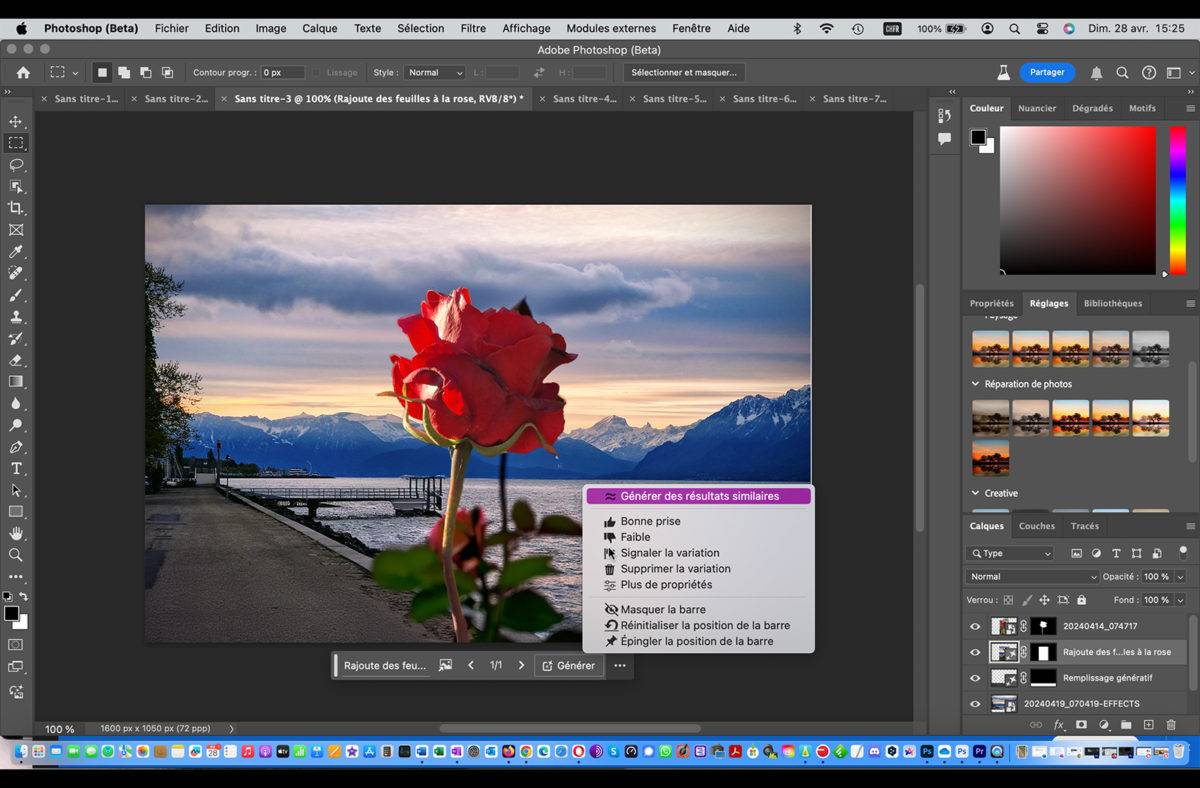Collapse the Creative presets section
The height and width of the screenshot is (788, 1200).
tap(976, 493)
